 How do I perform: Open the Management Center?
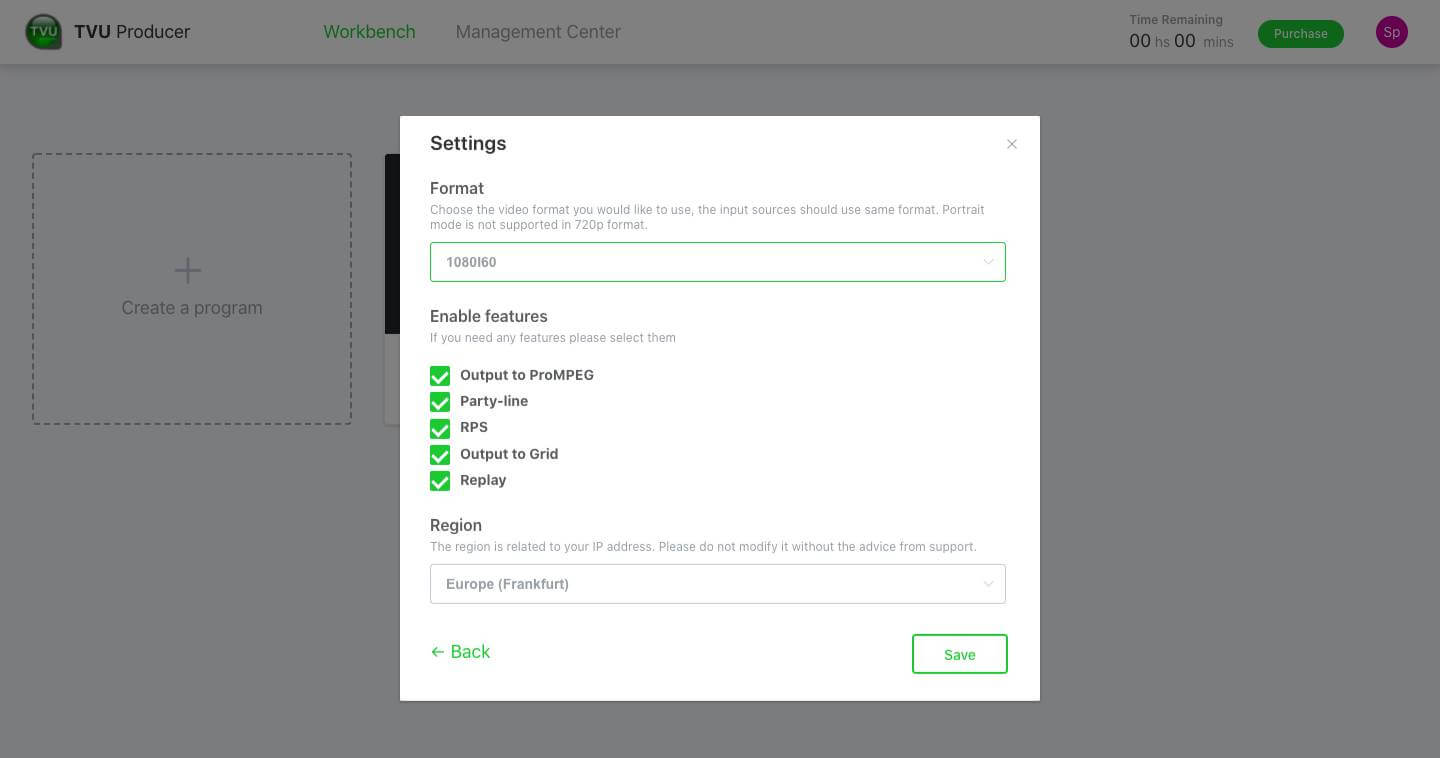[x=538, y=31]
